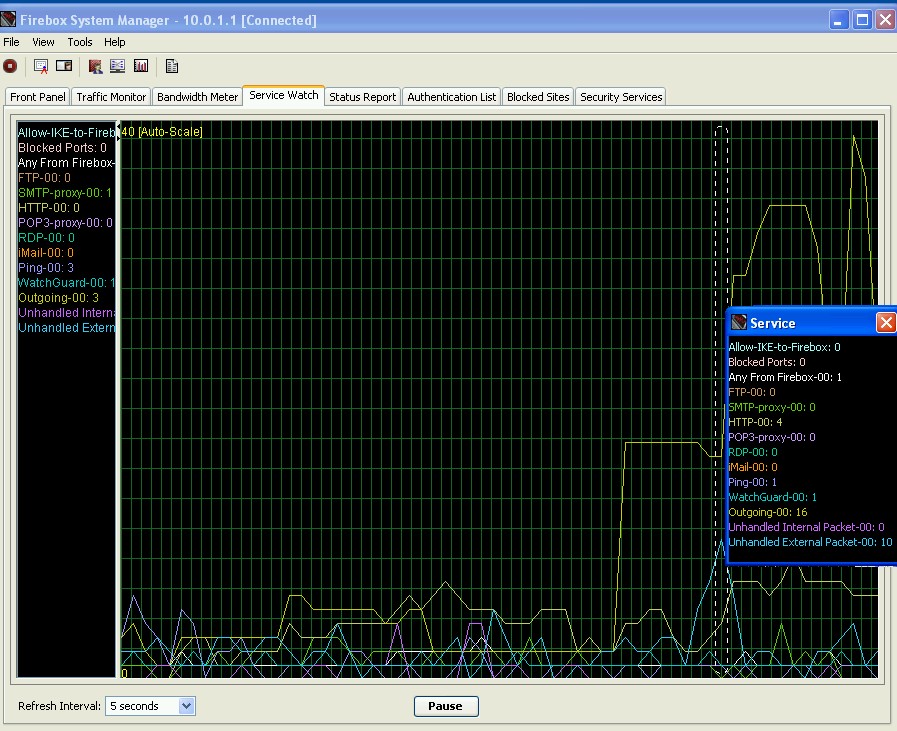Click the red stop display toolbar icon
This screenshot has width=897, height=731.
click(10, 66)
